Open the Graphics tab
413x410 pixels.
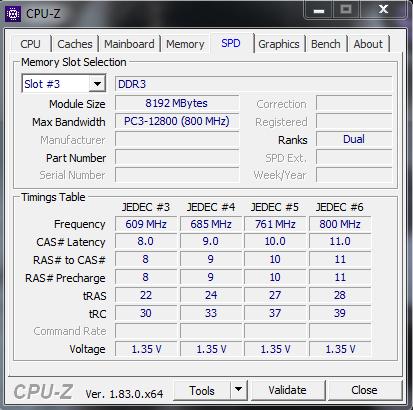point(279,44)
